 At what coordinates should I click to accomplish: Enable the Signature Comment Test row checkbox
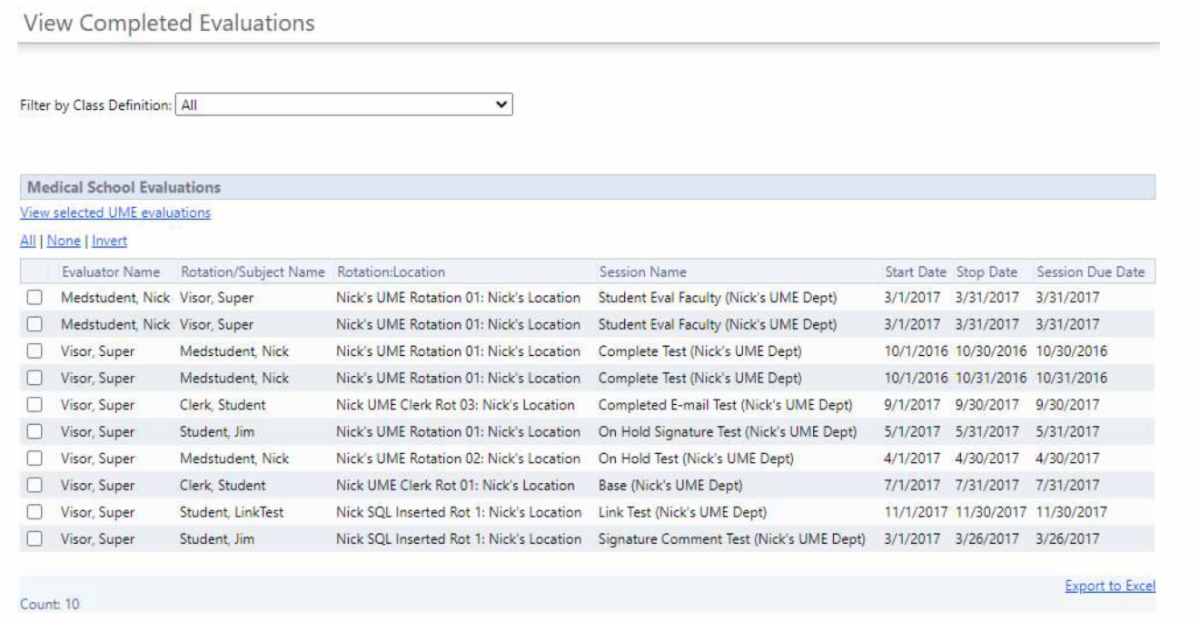pyautogui.click(x=35, y=540)
